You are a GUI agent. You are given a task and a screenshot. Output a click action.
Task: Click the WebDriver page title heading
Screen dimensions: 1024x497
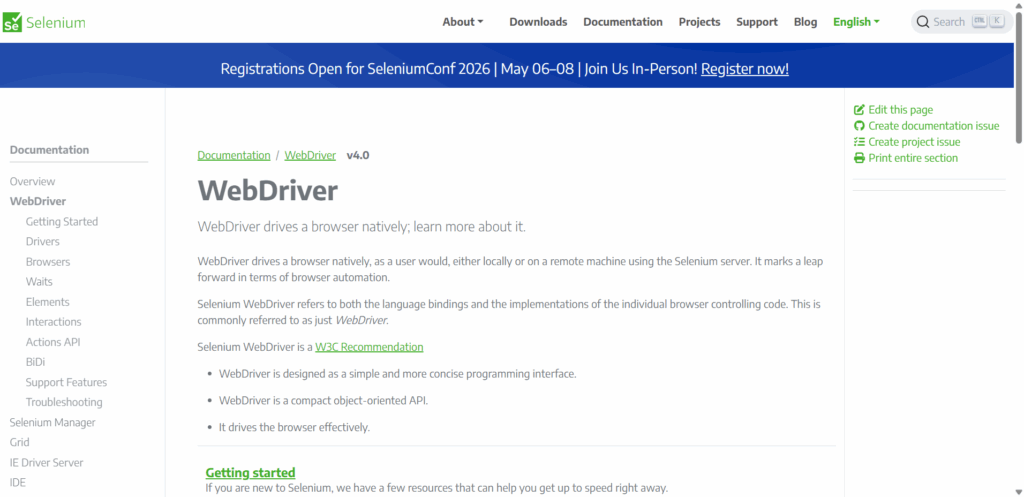pyautogui.click(x=268, y=191)
